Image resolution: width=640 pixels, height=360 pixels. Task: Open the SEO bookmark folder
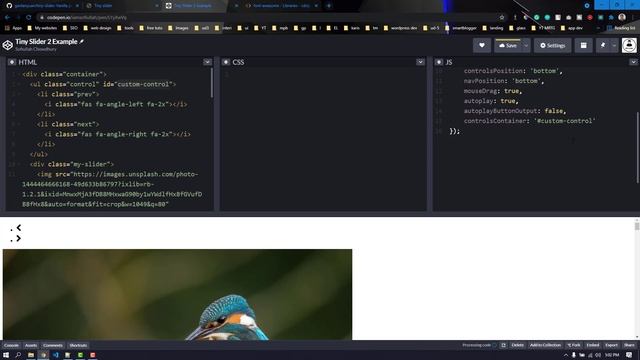(70, 28)
